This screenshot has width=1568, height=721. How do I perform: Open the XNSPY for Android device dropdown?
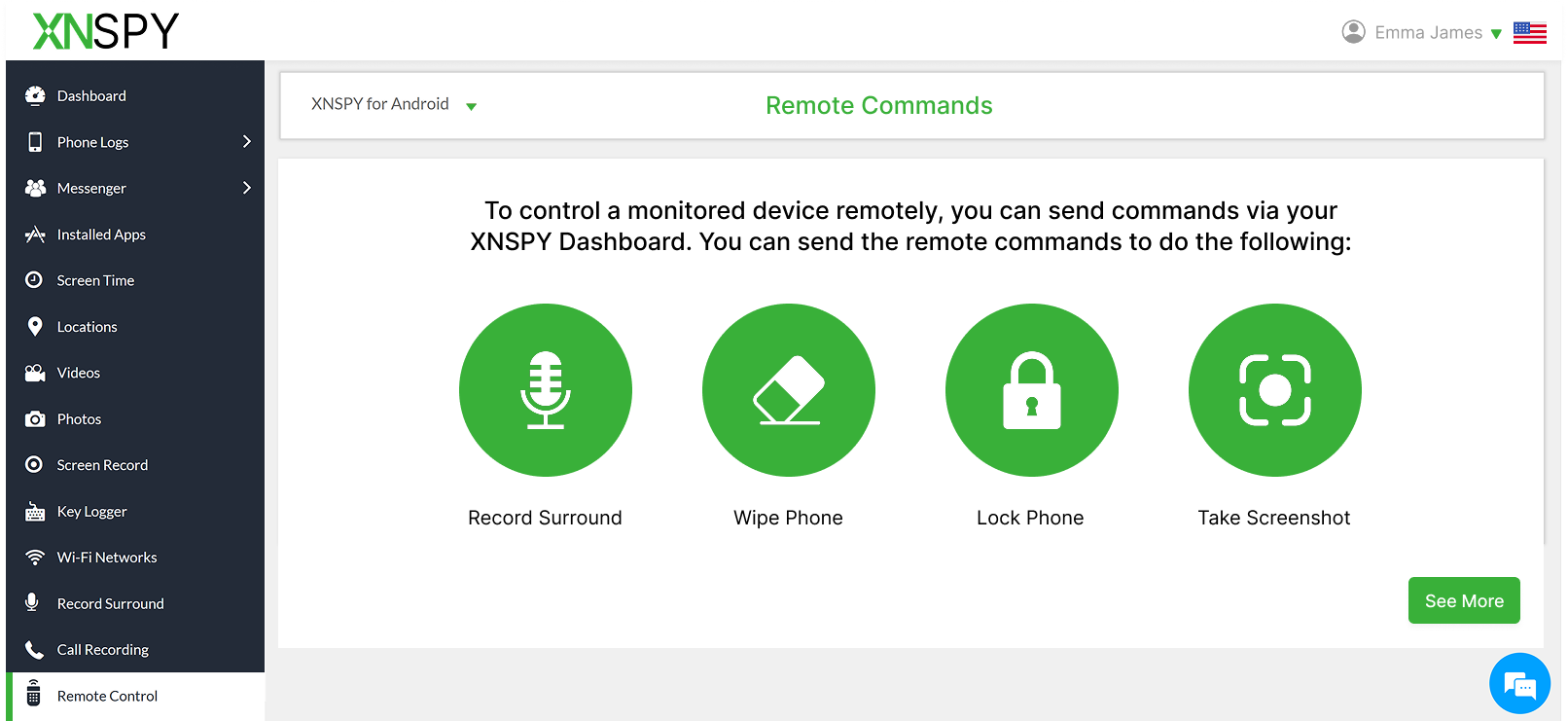coord(394,104)
